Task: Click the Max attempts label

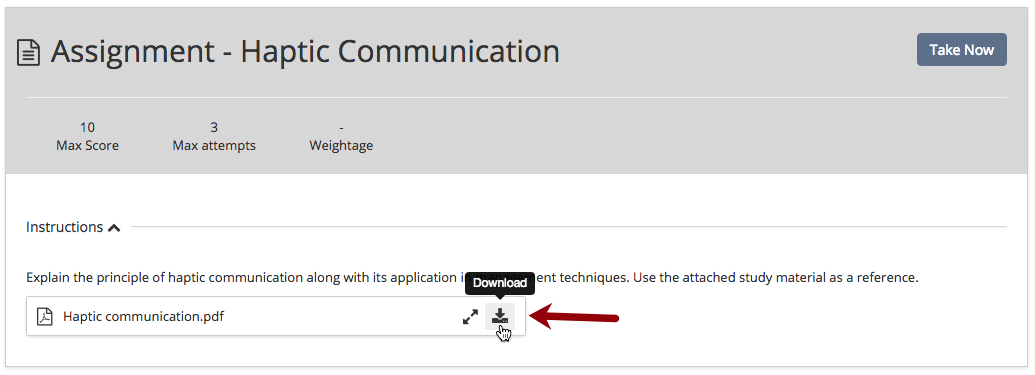Action: [214, 146]
